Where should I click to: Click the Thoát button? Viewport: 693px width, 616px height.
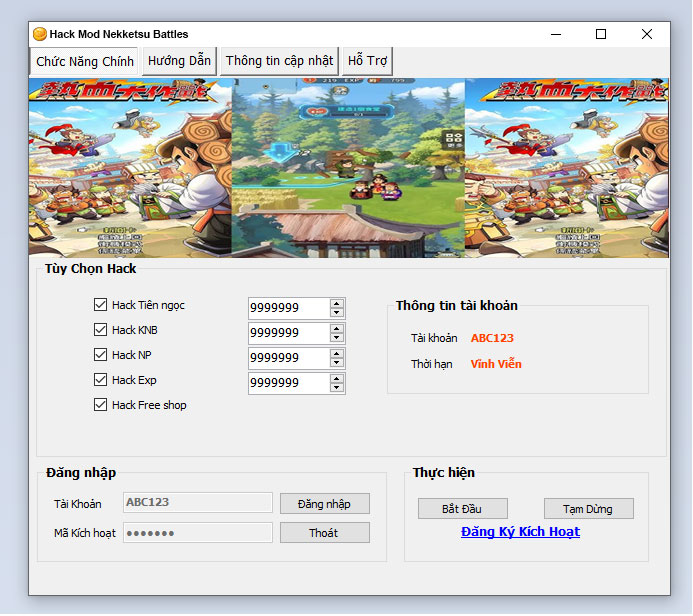325,532
